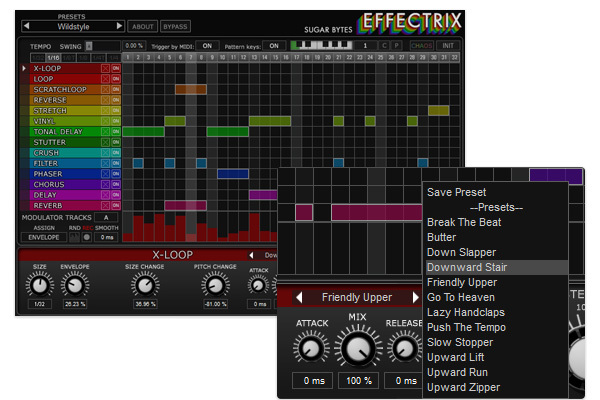Screen dimensions: 600x400
Task: Open the ABOUT button
Action: pyautogui.click(x=143, y=26)
